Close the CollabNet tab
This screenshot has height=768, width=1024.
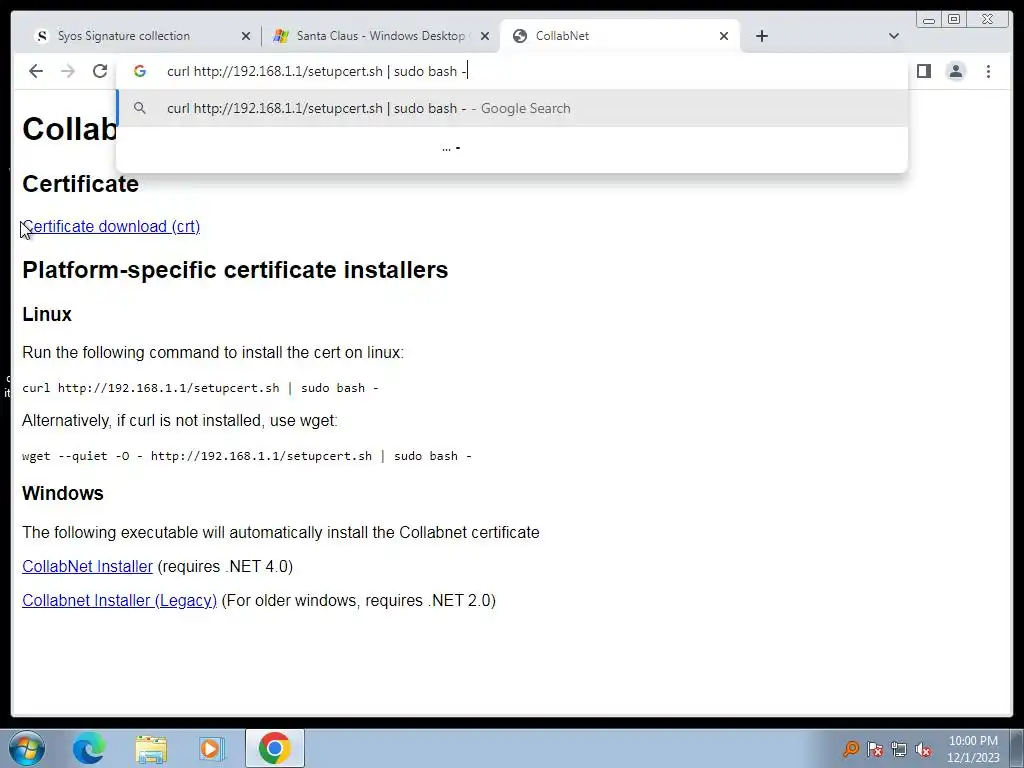(x=724, y=36)
